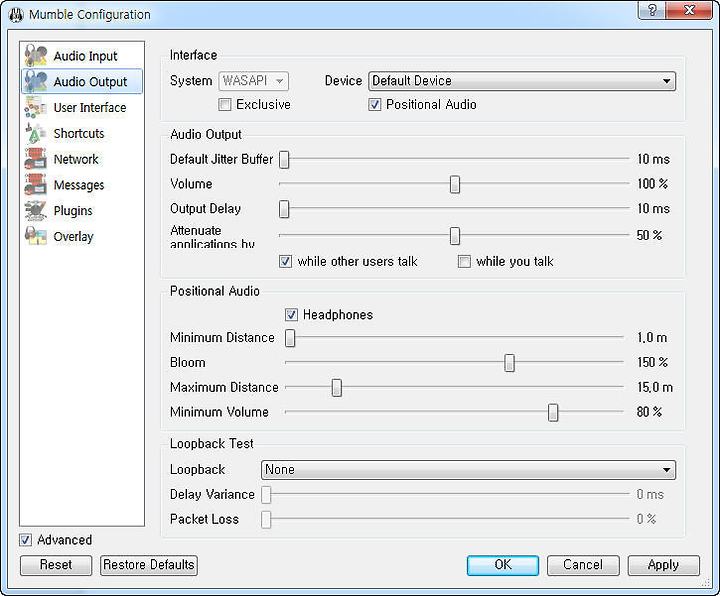Screen dimensions: 720x596
Task: Click the Output Delay slider handle
Action: (x=284, y=209)
